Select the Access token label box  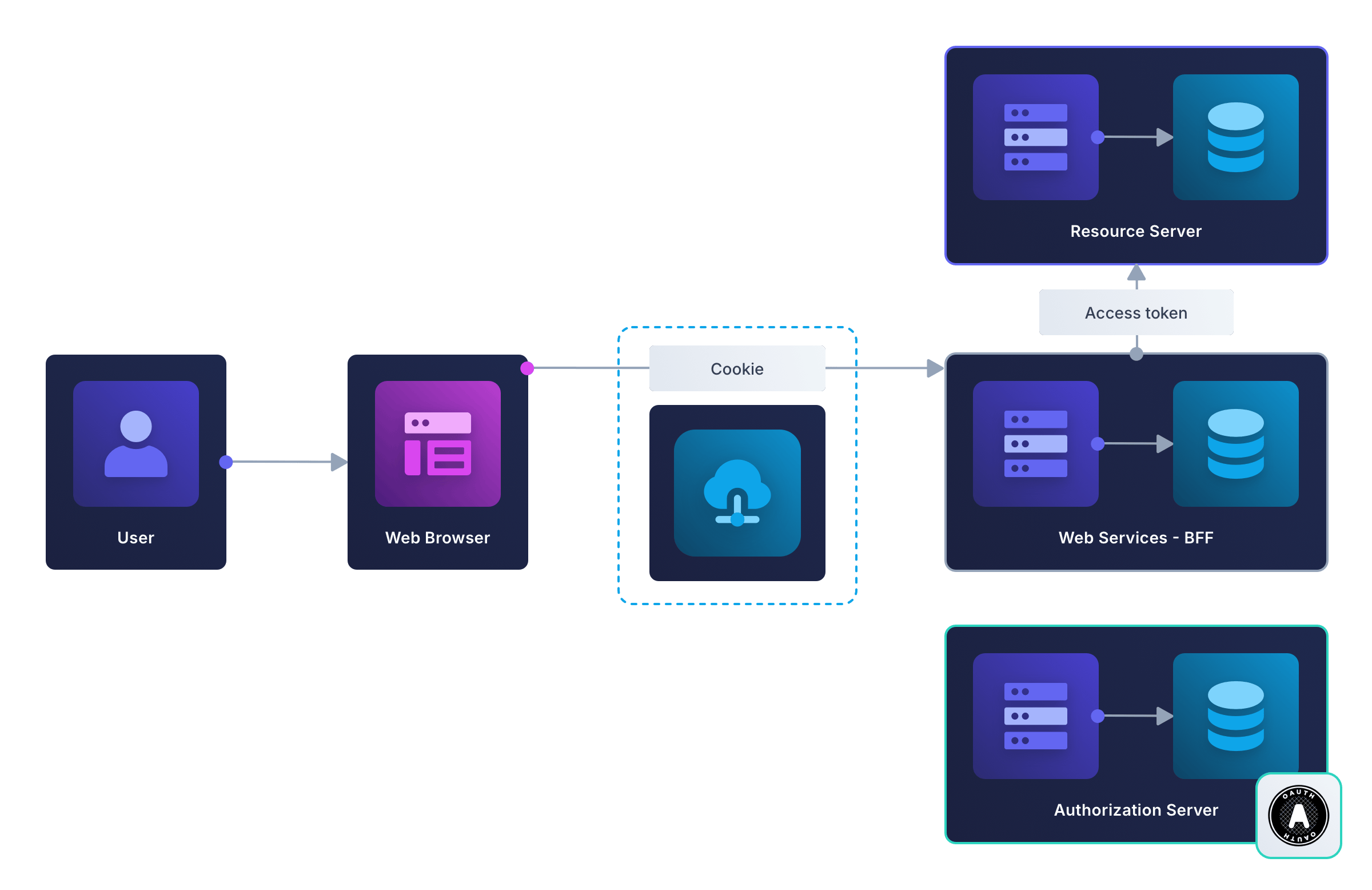(1136, 313)
